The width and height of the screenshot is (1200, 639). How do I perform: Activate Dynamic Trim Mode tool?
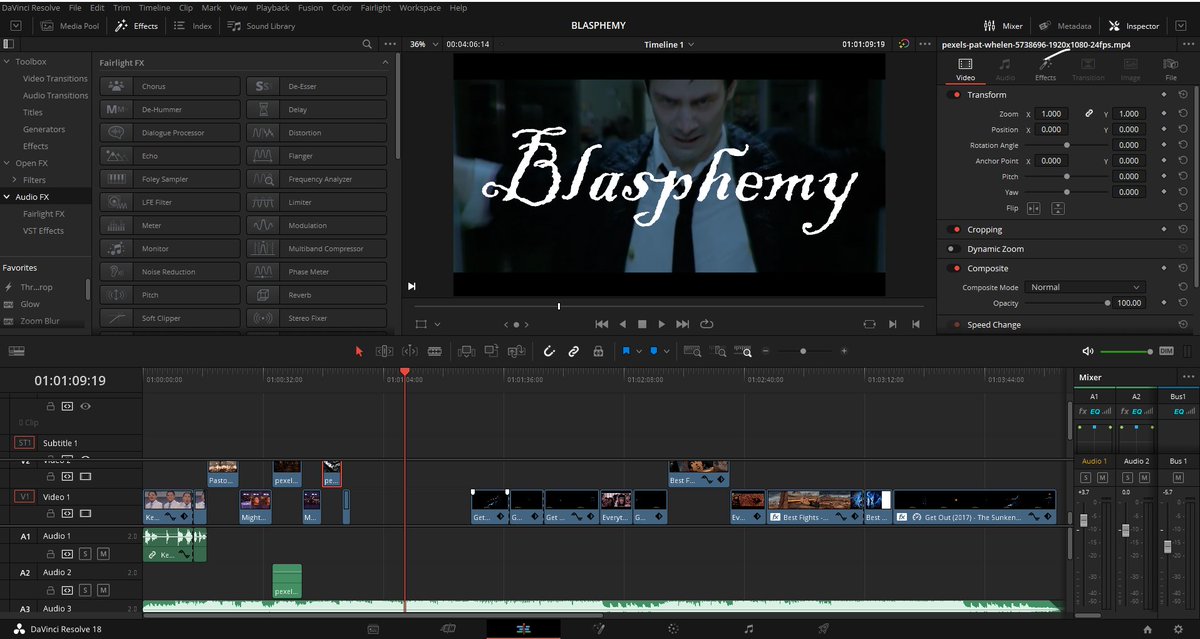coord(410,351)
